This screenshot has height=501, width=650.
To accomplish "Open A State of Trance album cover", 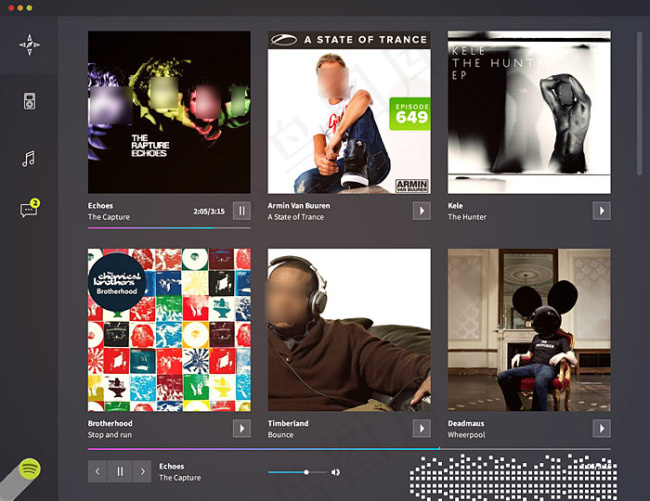I will pos(349,112).
